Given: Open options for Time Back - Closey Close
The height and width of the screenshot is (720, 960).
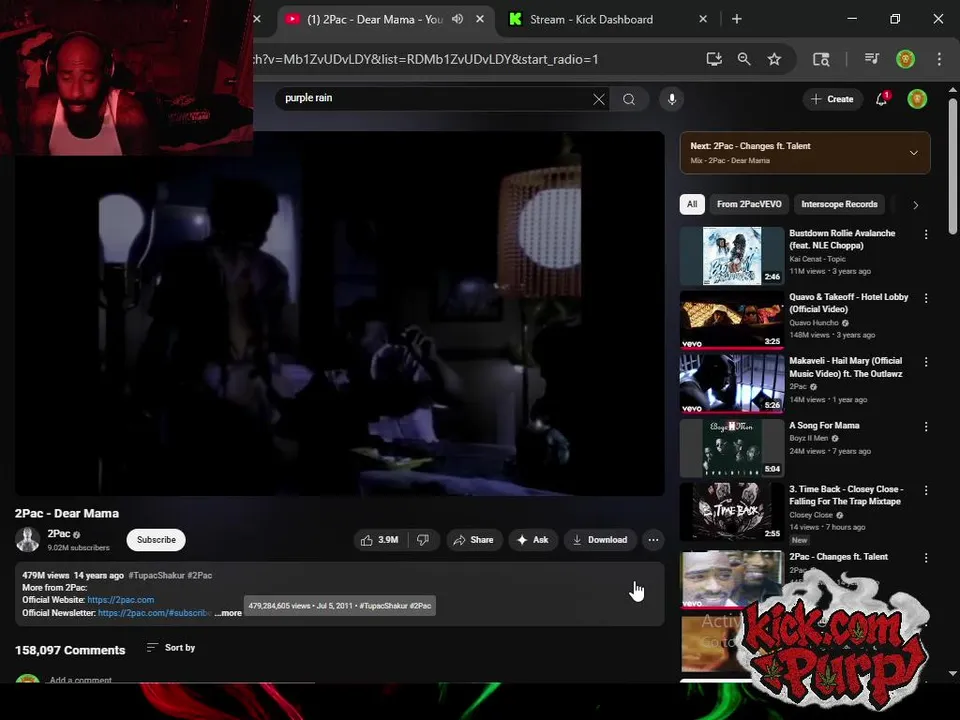Looking at the screenshot, I should coord(926,490).
